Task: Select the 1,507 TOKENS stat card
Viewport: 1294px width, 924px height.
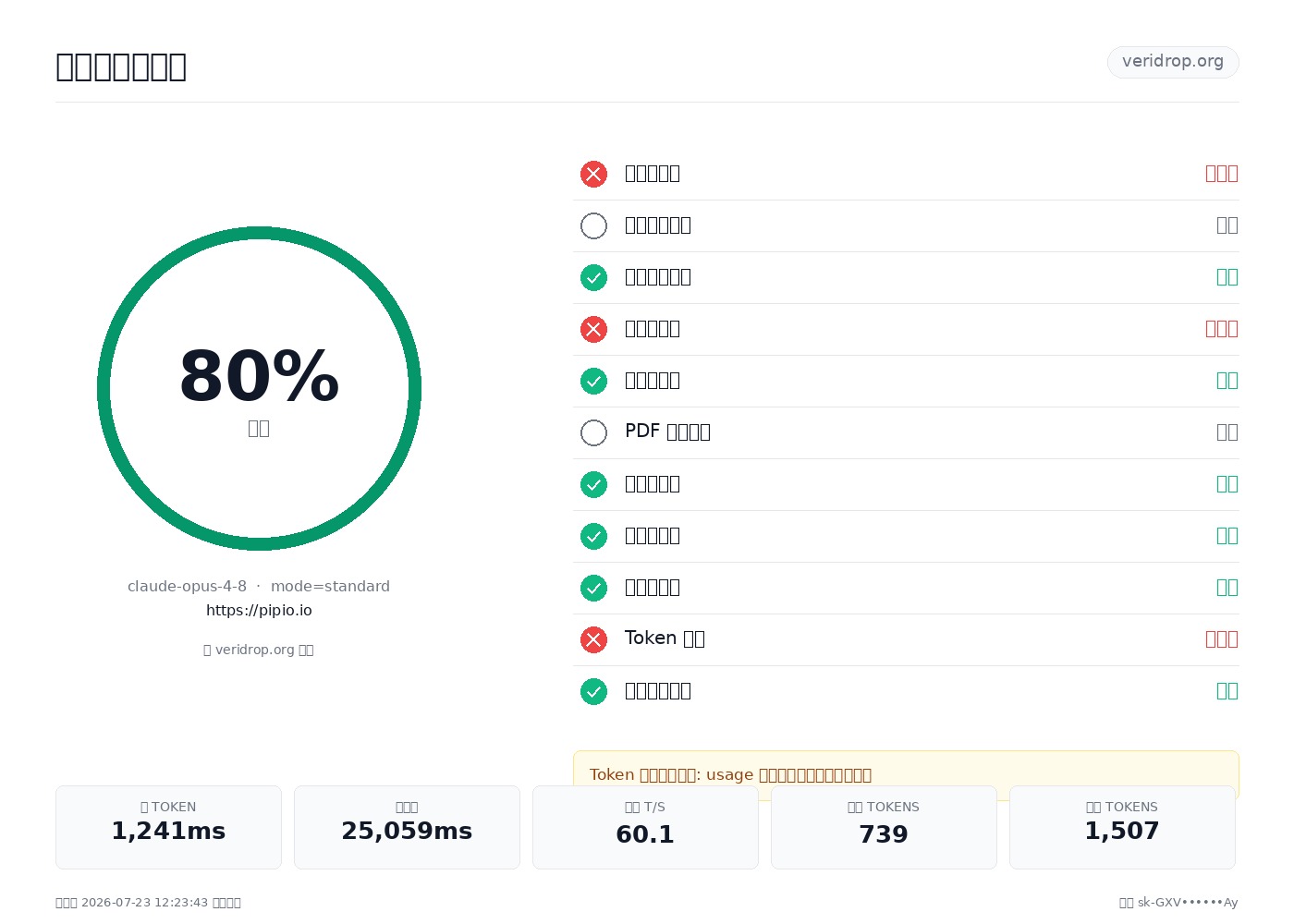Action: click(1122, 827)
